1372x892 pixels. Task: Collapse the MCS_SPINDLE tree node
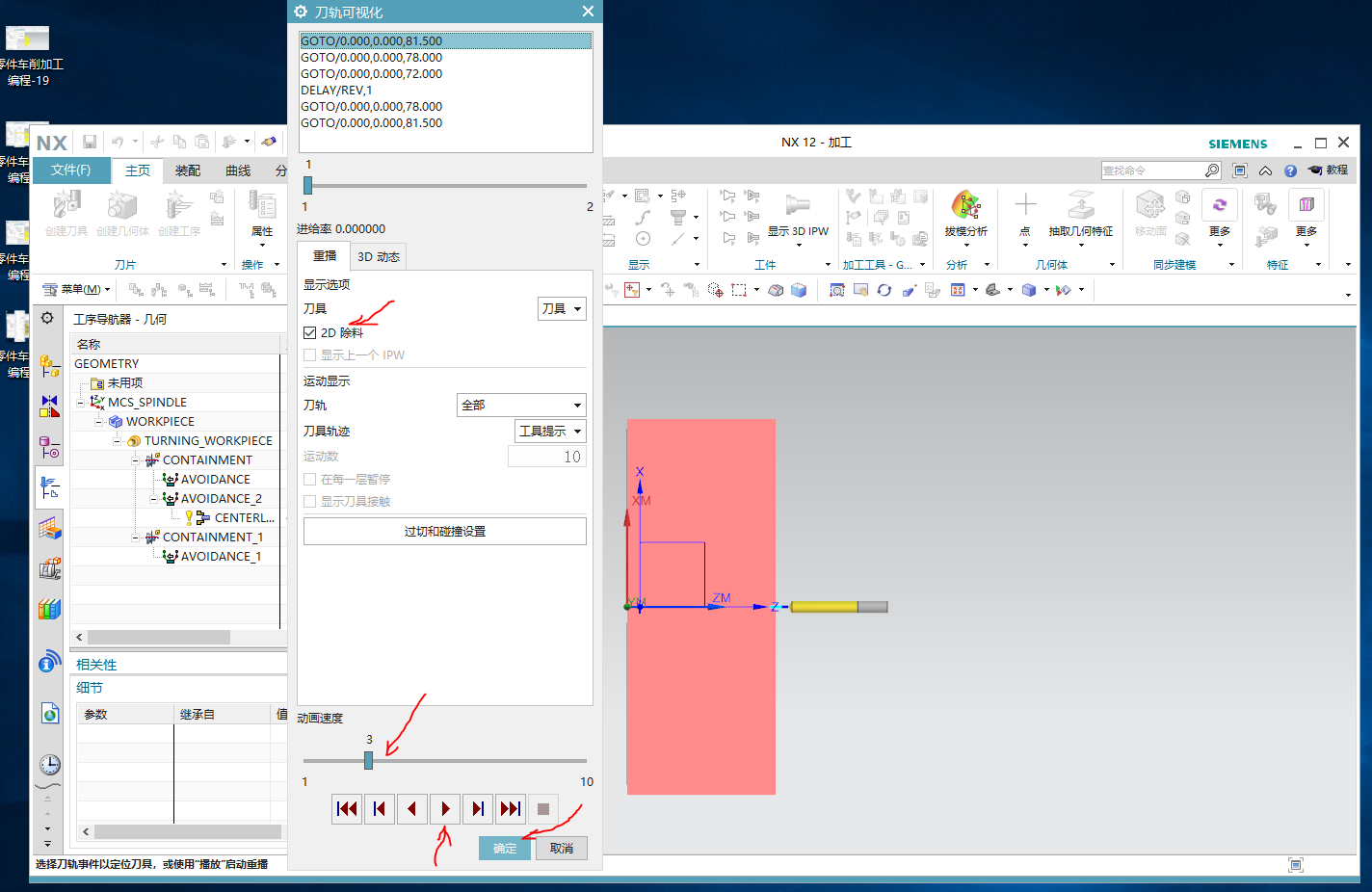(80, 402)
